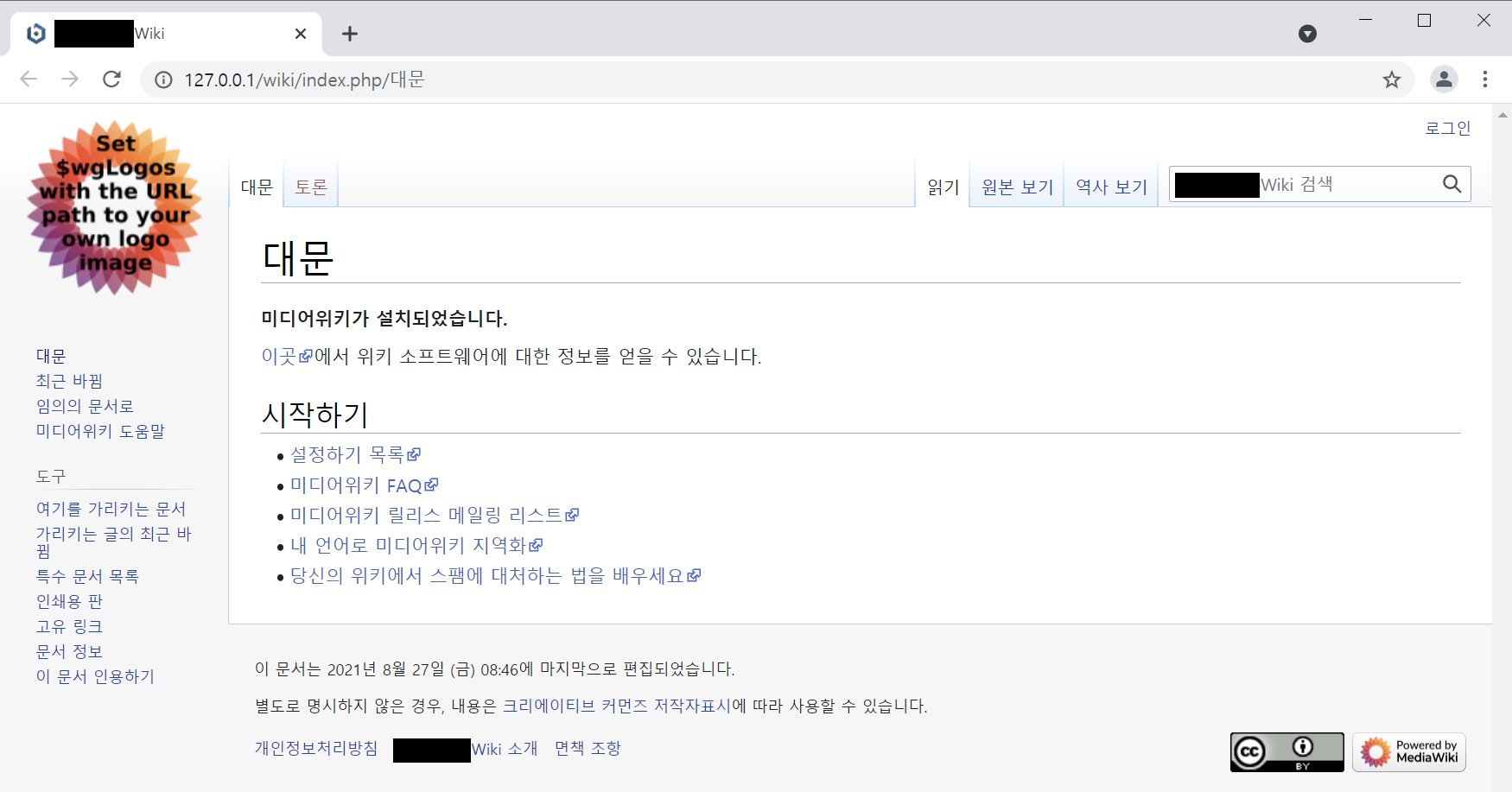
Task: Open the 스팸에 대처하는 법 link
Action: coord(495,575)
